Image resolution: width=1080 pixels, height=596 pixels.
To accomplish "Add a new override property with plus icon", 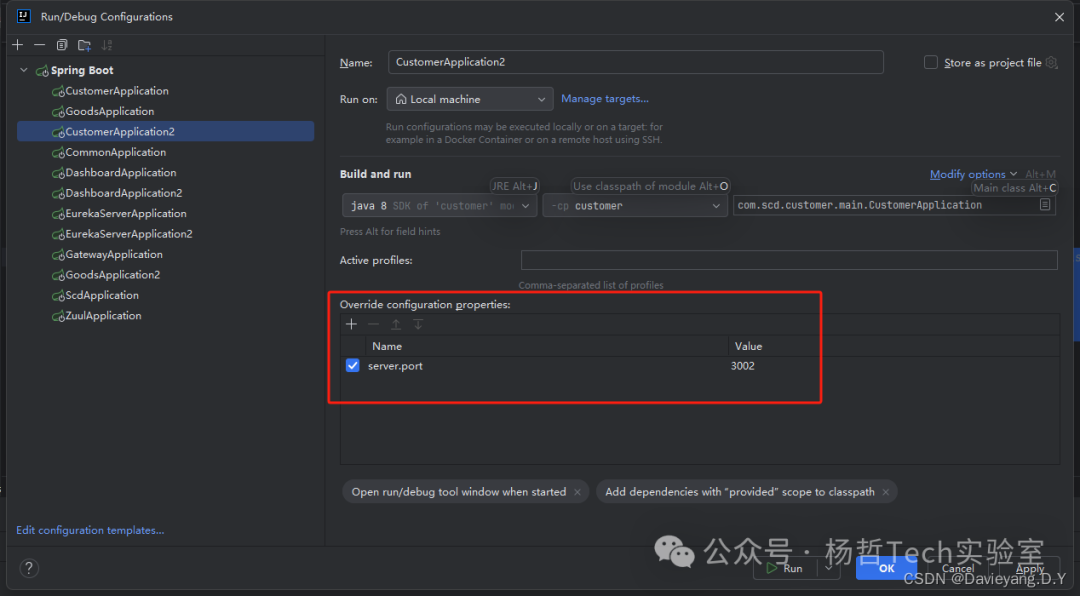I will point(351,324).
